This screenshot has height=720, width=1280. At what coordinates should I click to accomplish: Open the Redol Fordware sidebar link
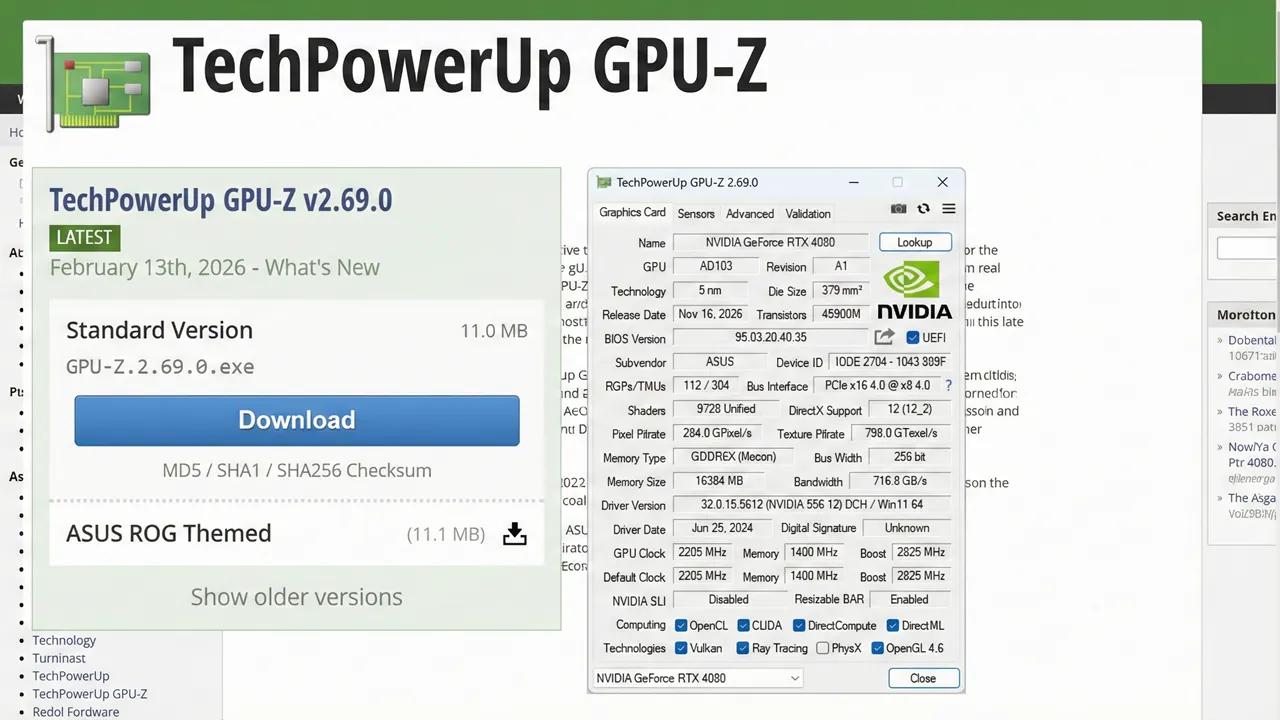click(x=76, y=712)
